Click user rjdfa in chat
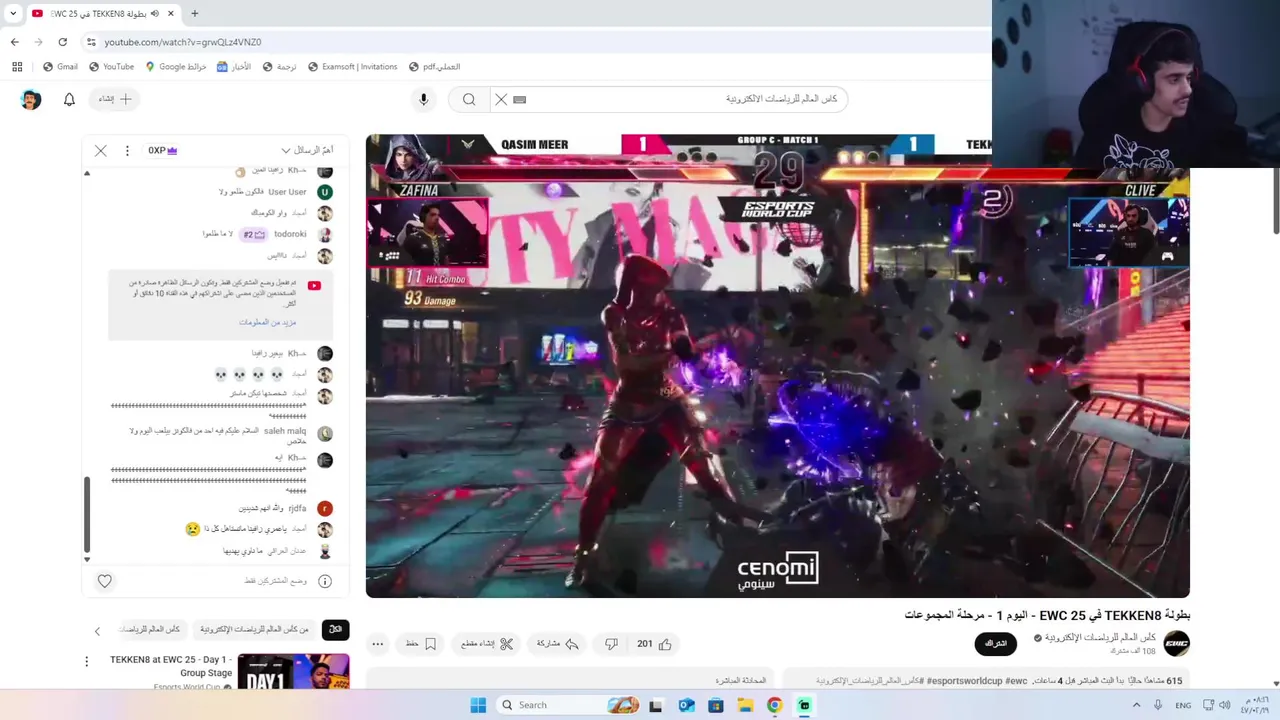Image resolution: width=1280 pixels, height=720 pixels. tap(297, 508)
